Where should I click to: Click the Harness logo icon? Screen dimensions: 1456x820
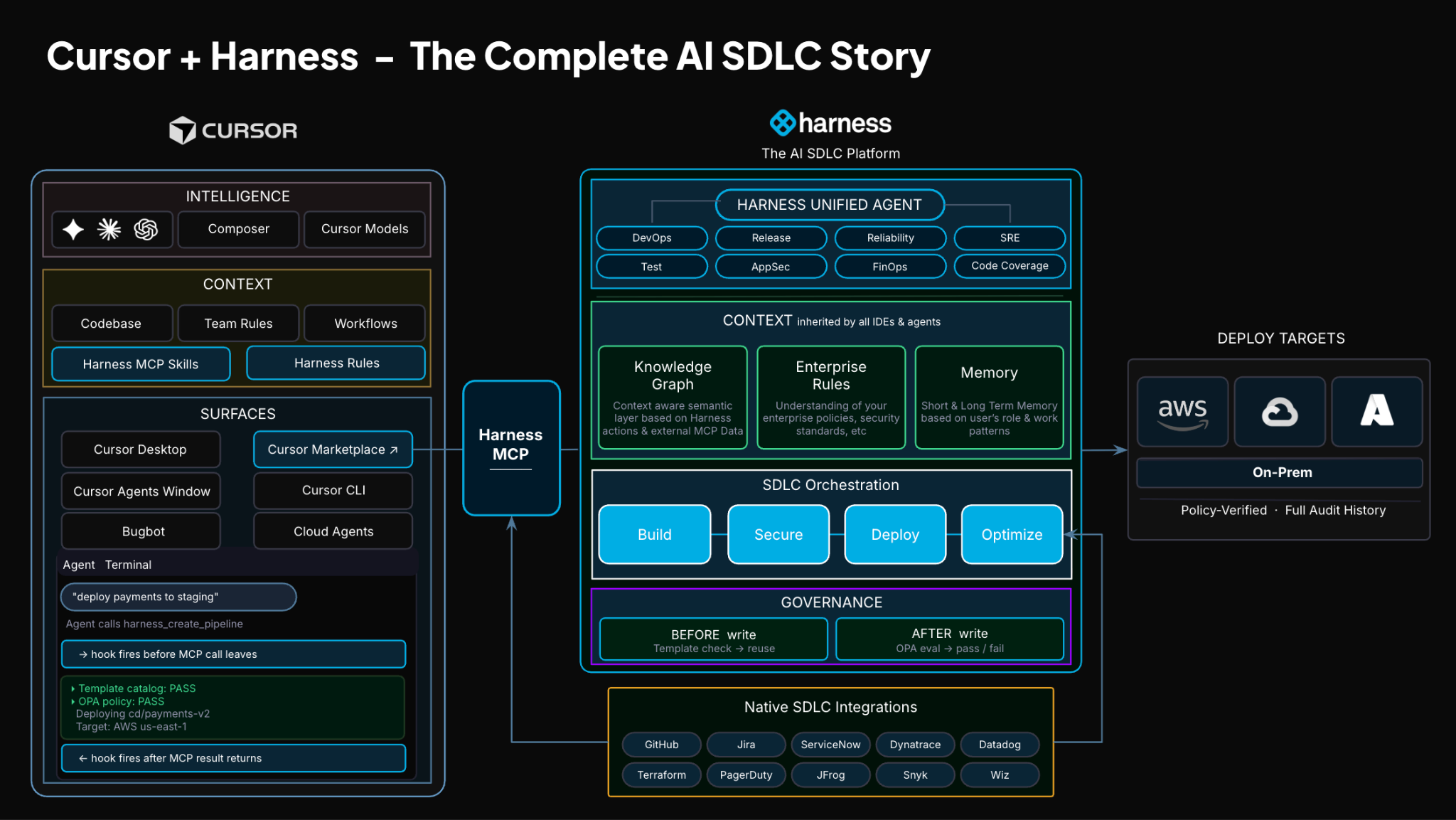[783, 123]
